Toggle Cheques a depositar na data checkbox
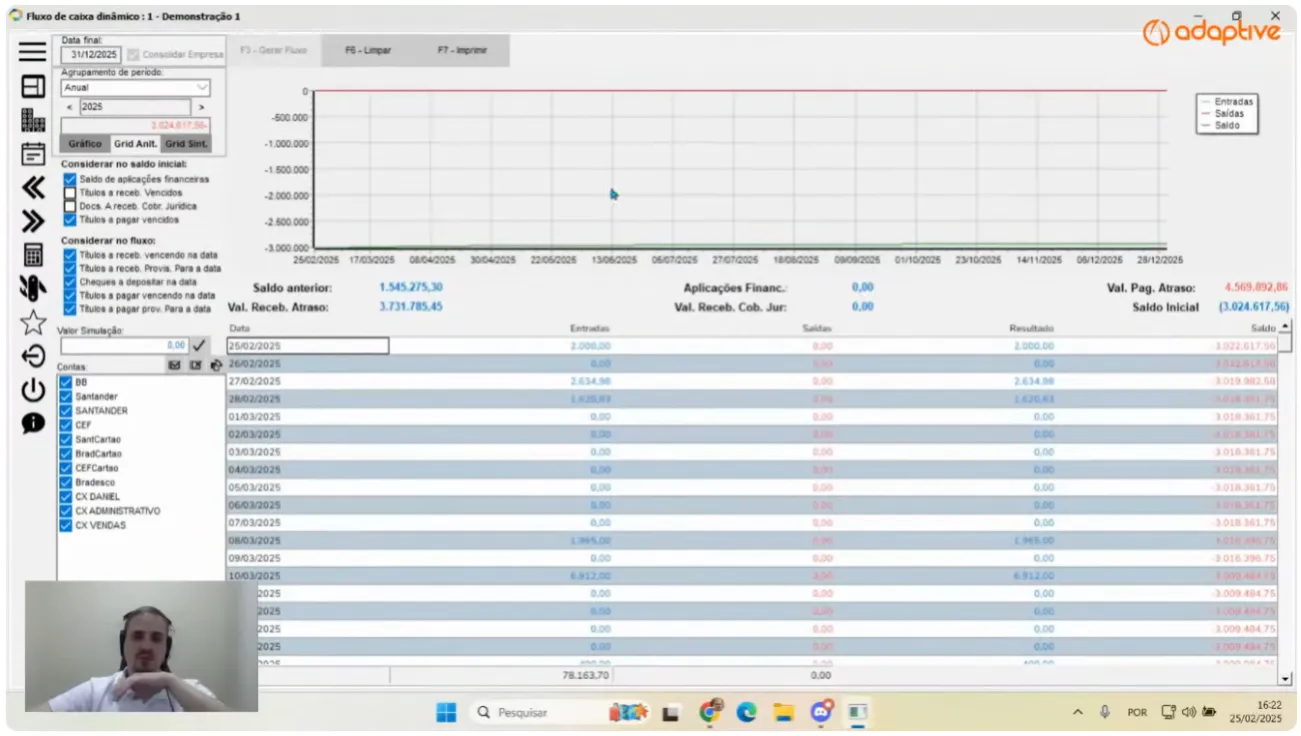This screenshot has width=1301, height=736. pyautogui.click(x=69, y=282)
